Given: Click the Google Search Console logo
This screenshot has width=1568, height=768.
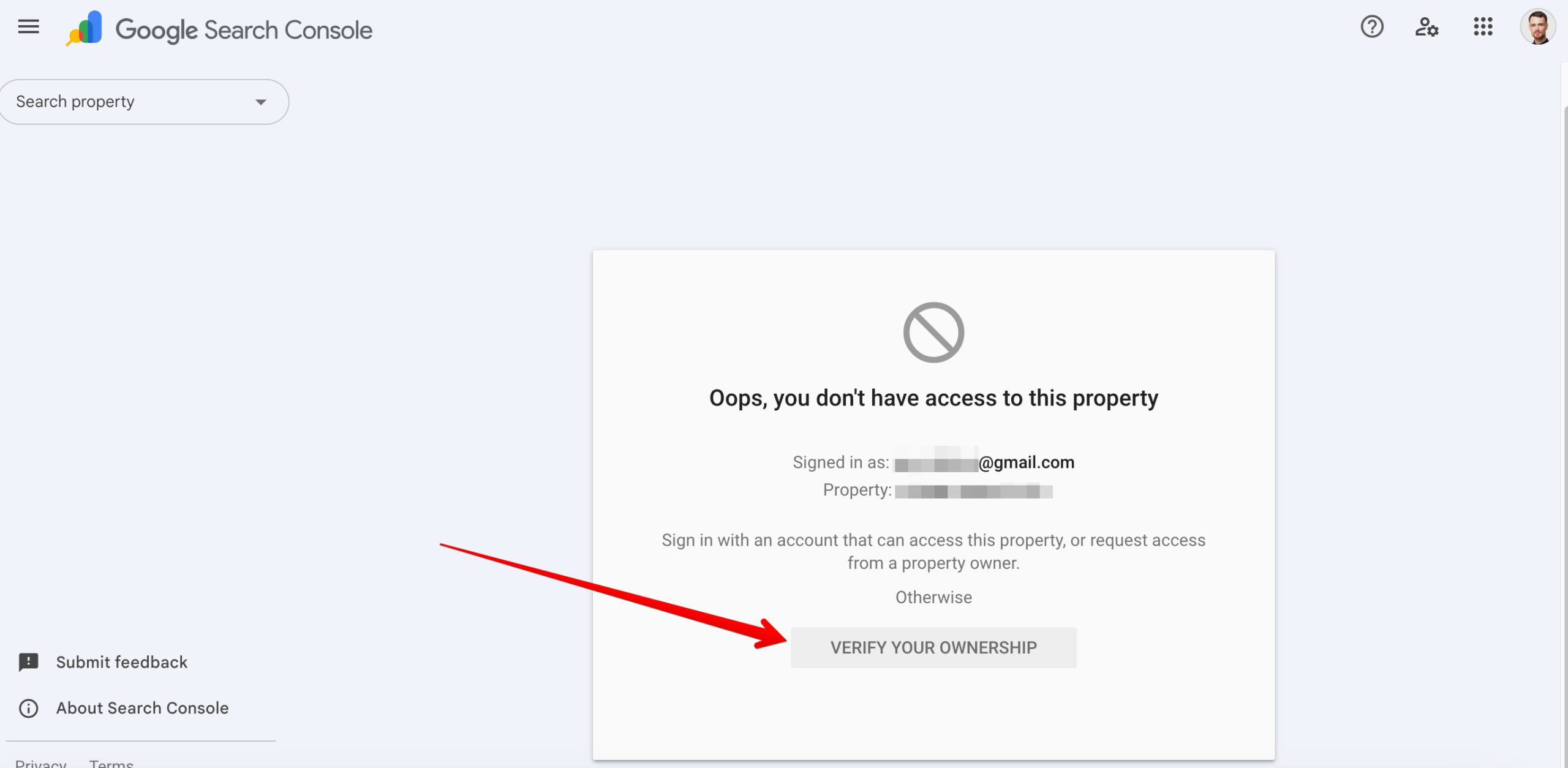Looking at the screenshot, I should coord(84,28).
